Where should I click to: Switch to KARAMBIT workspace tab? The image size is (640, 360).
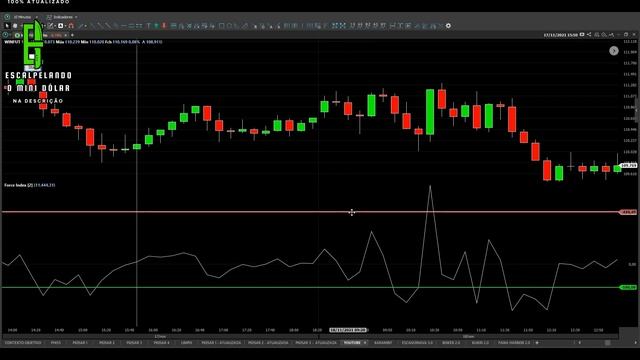pyautogui.click(x=383, y=343)
